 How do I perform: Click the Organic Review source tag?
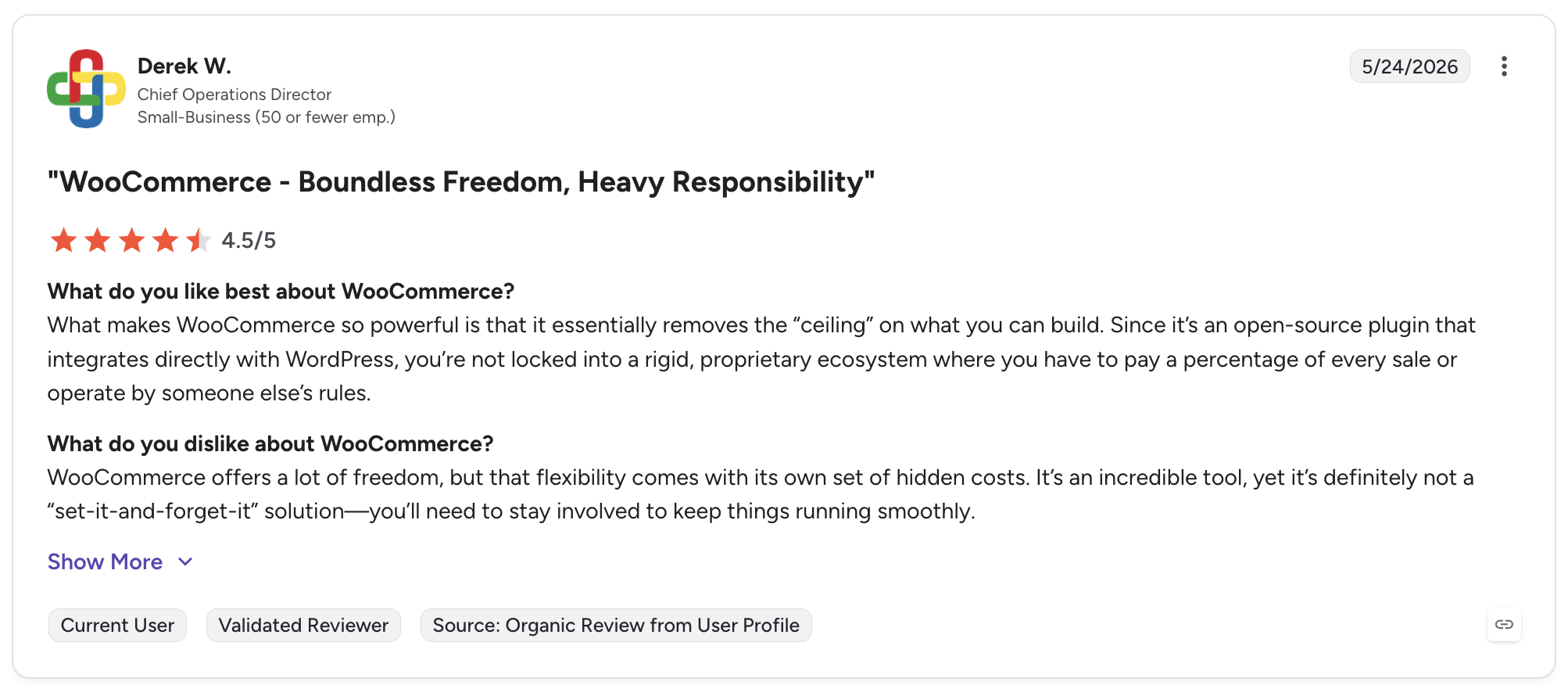pos(616,625)
